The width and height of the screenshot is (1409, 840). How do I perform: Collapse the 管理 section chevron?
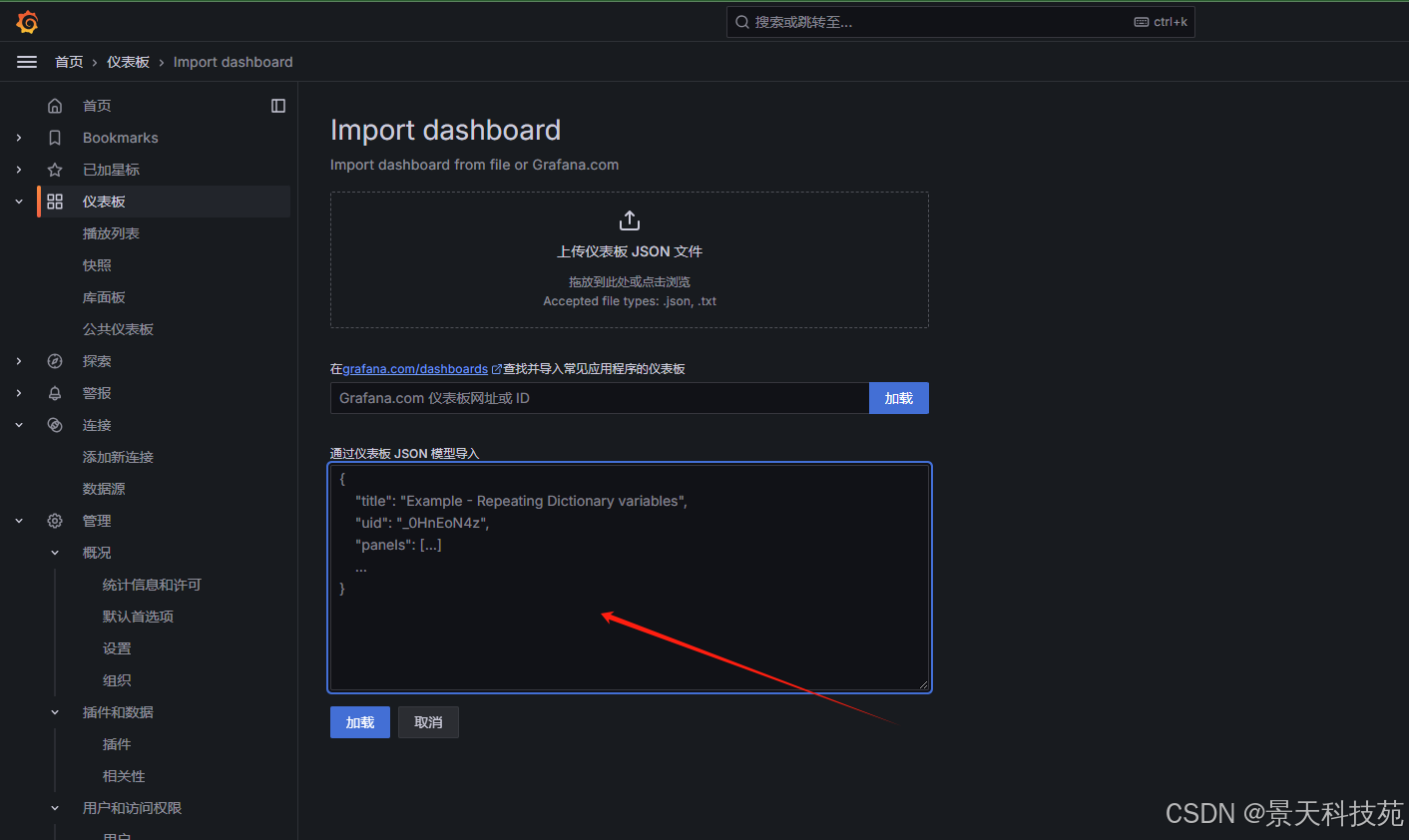[x=19, y=521]
